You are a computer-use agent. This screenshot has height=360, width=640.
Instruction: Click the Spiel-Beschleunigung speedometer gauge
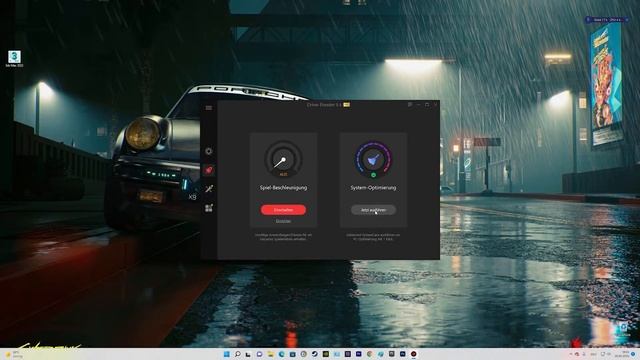coord(283,160)
